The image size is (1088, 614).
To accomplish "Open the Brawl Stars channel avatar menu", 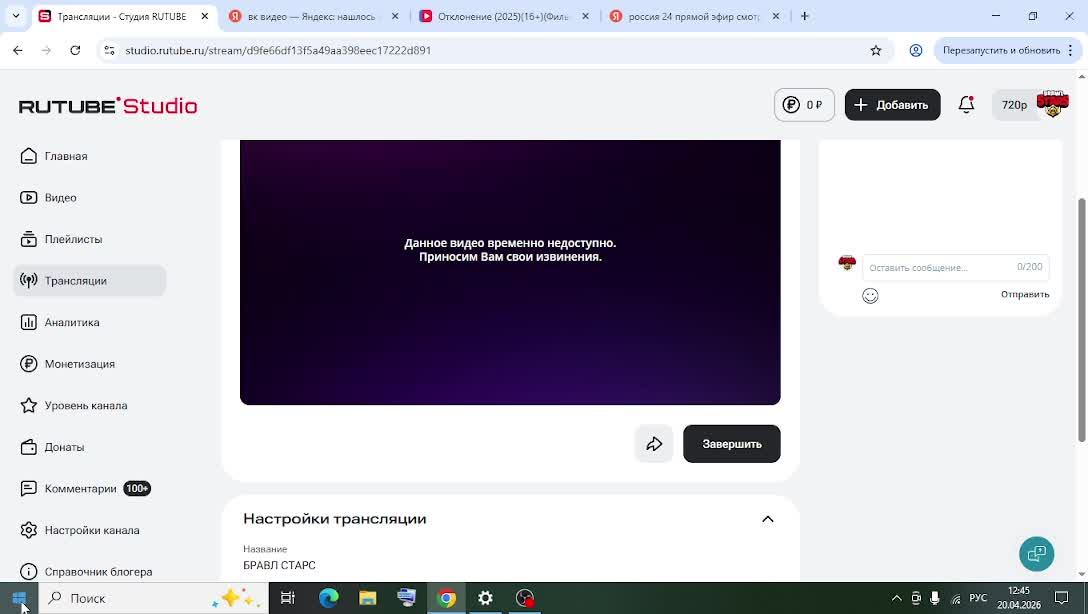I will (1053, 104).
